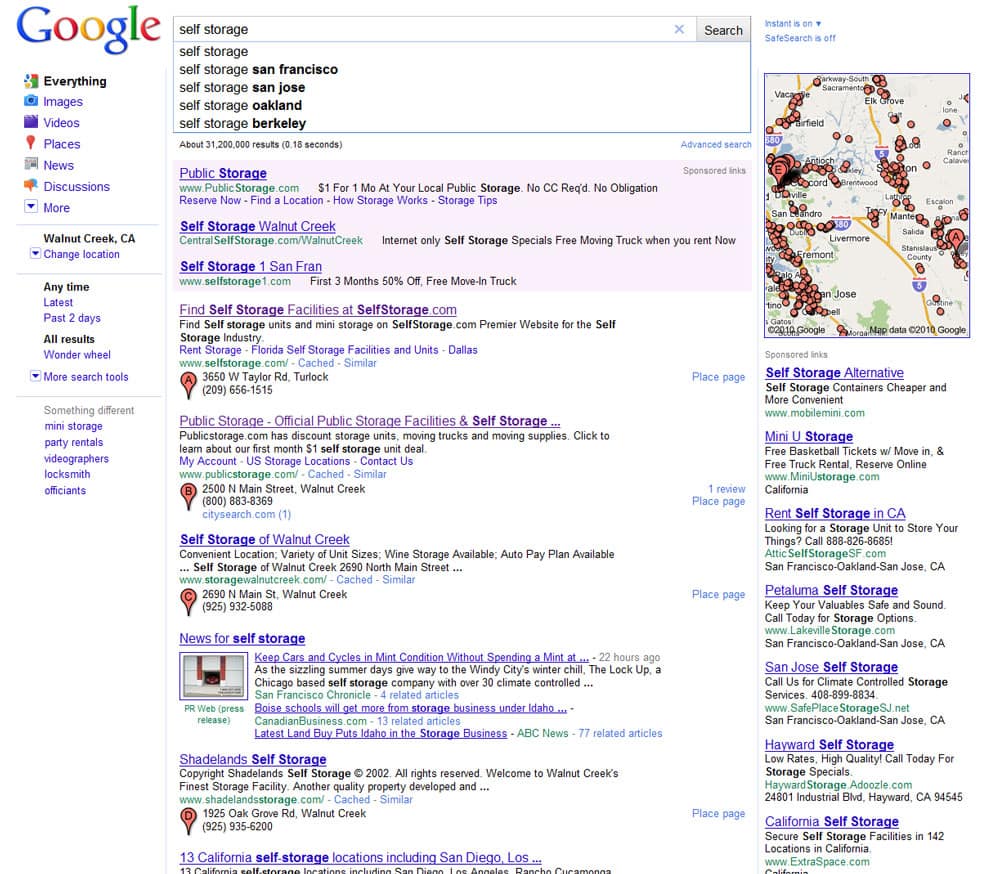Click map marker B for 2500 N Main Street
The height and width of the screenshot is (874, 1000).
(188, 497)
